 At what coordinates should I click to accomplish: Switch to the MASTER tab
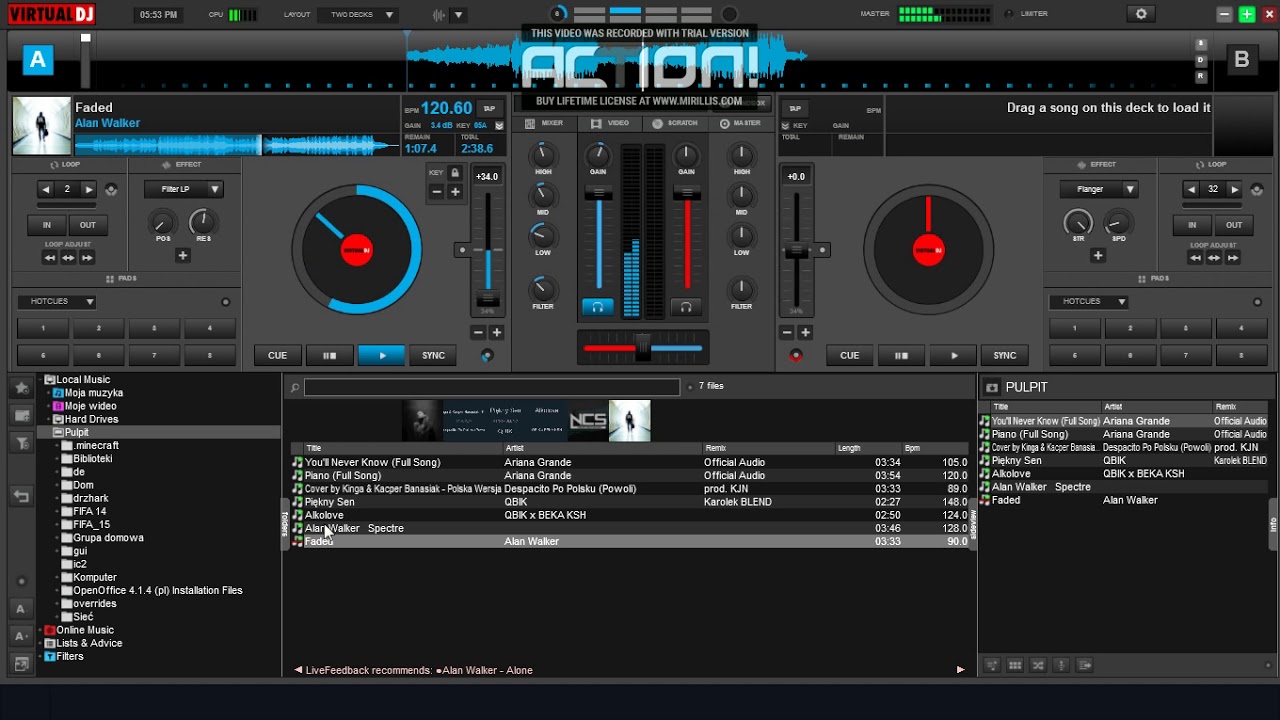pyautogui.click(x=740, y=123)
